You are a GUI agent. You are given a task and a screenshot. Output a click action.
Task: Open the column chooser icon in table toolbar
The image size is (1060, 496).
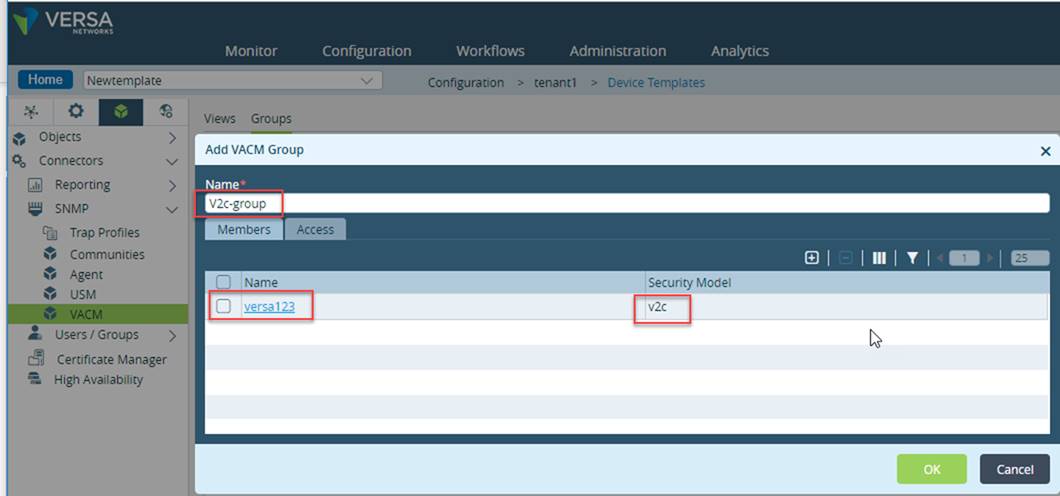879,257
